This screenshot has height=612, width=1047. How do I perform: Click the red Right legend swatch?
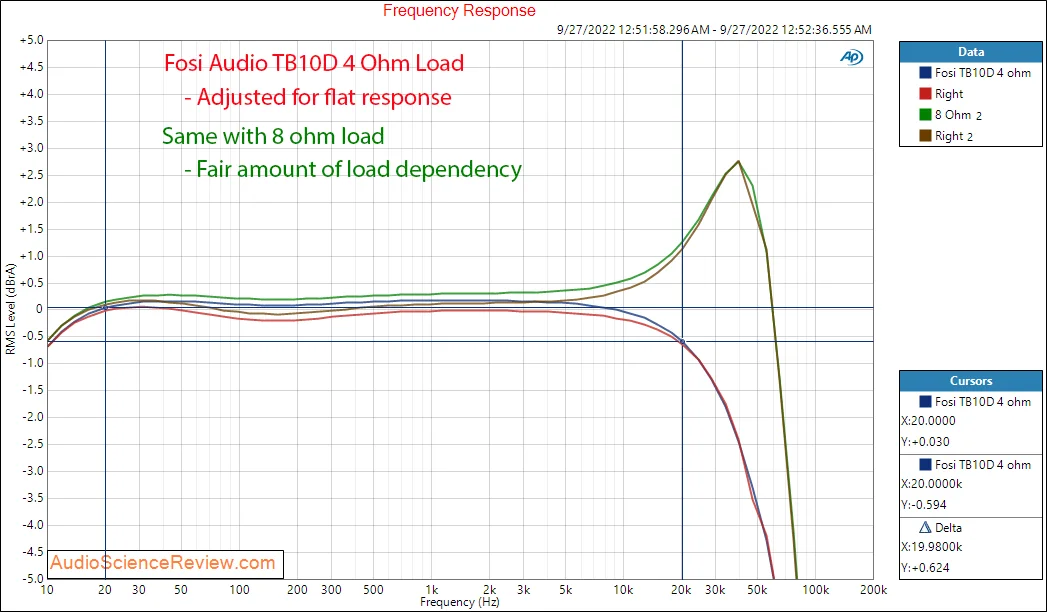[x=925, y=94]
